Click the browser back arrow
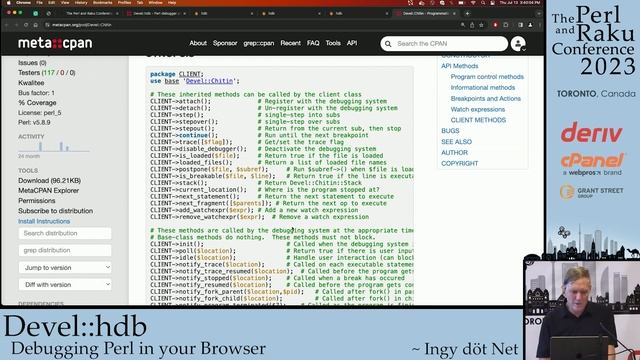Image resolution: width=640 pixels, height=360 pixels. pyautogui.click(x=7, y=25)
